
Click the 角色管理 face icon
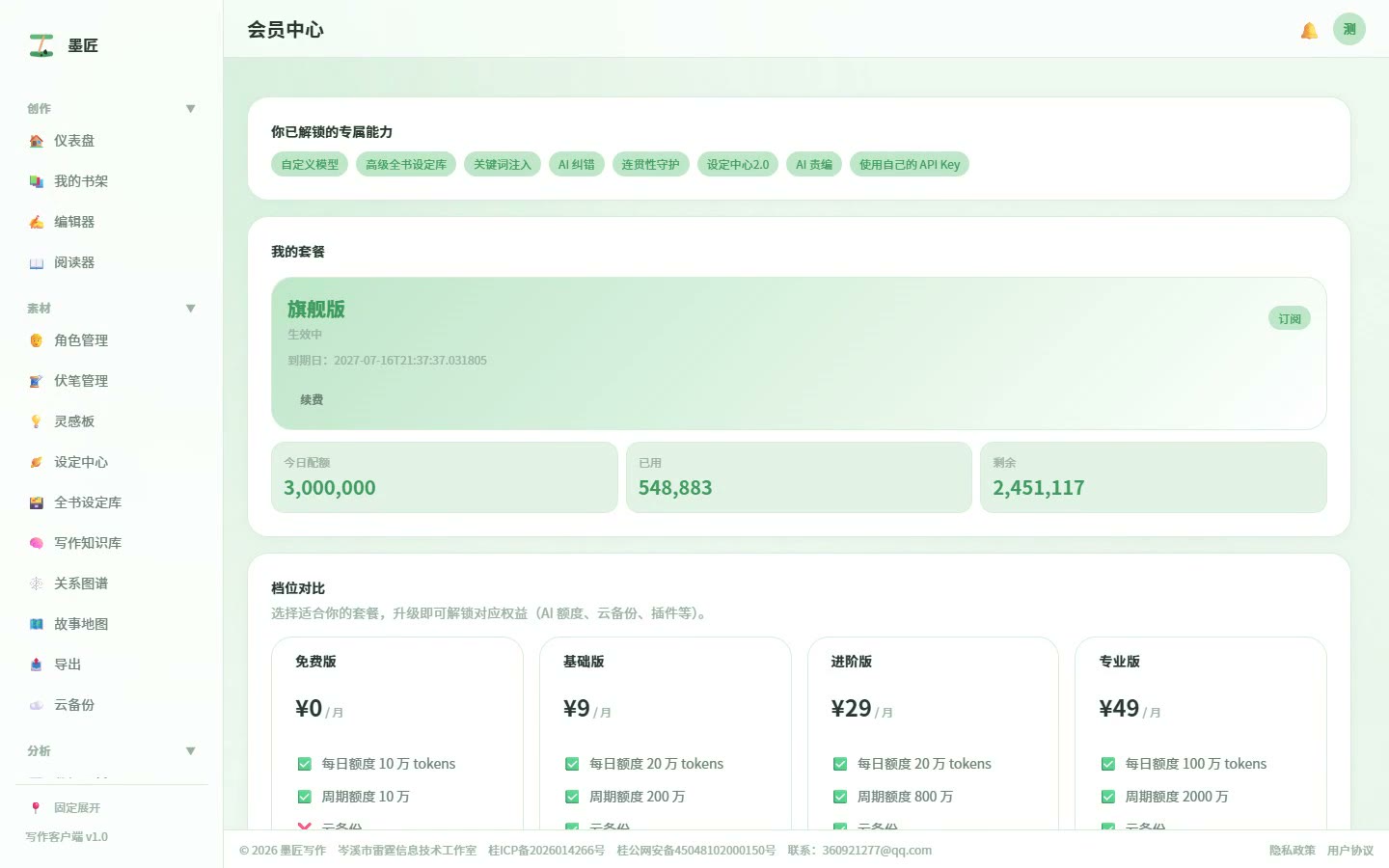click(x=36, y=340)
